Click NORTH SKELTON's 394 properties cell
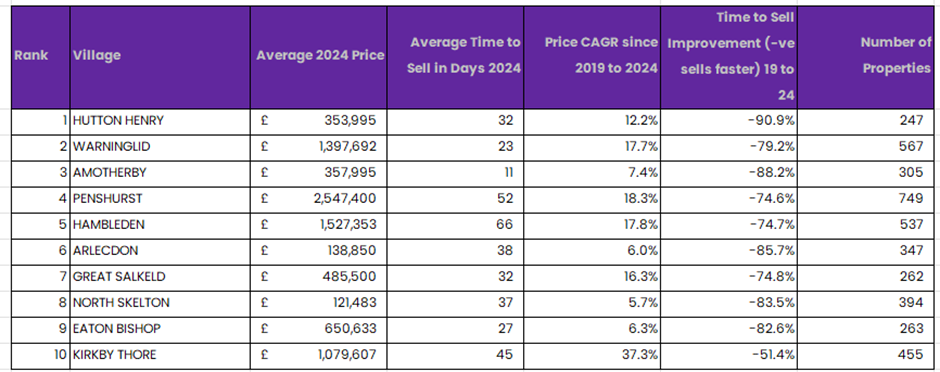 866,304
